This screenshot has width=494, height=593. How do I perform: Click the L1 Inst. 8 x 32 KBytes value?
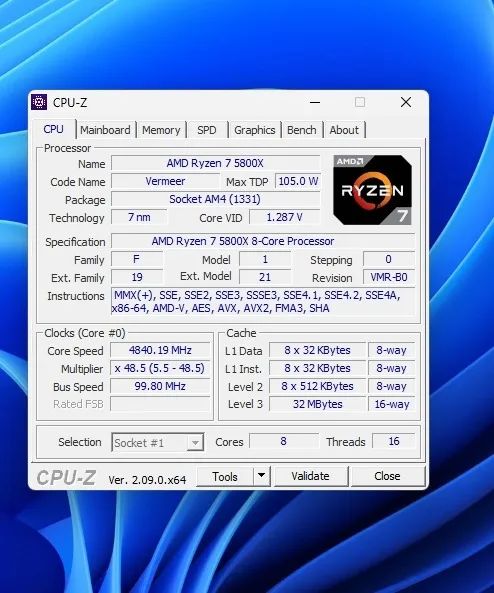pyautogui.click(x=317, y=368)
